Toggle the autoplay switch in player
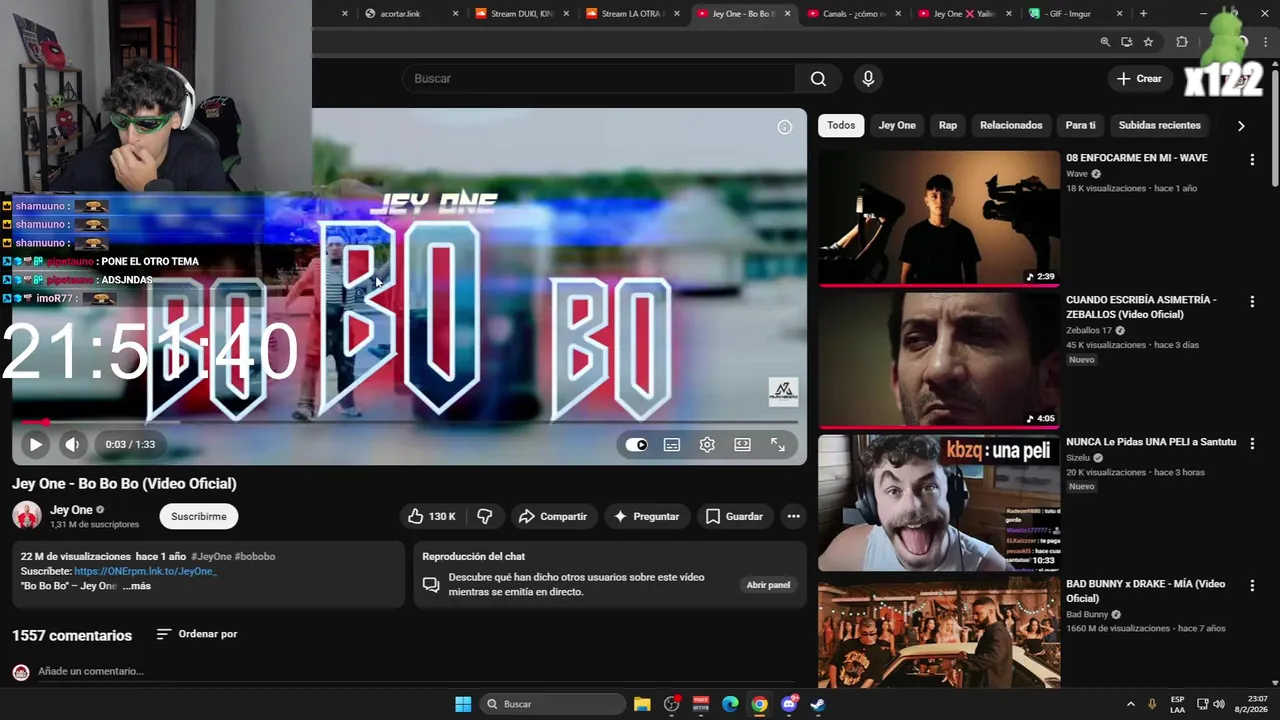 (x=637, y=445)
